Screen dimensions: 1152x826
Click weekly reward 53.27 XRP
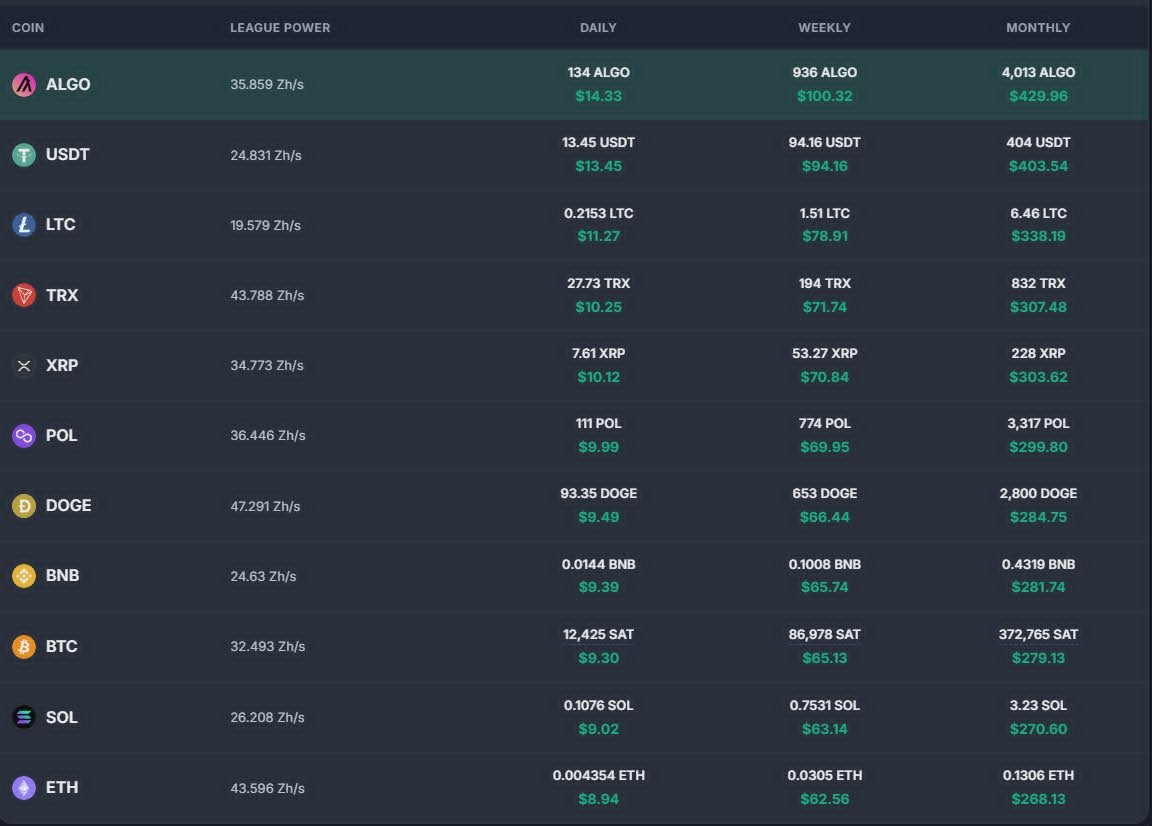pyautogui.click(x=824, y=353)
